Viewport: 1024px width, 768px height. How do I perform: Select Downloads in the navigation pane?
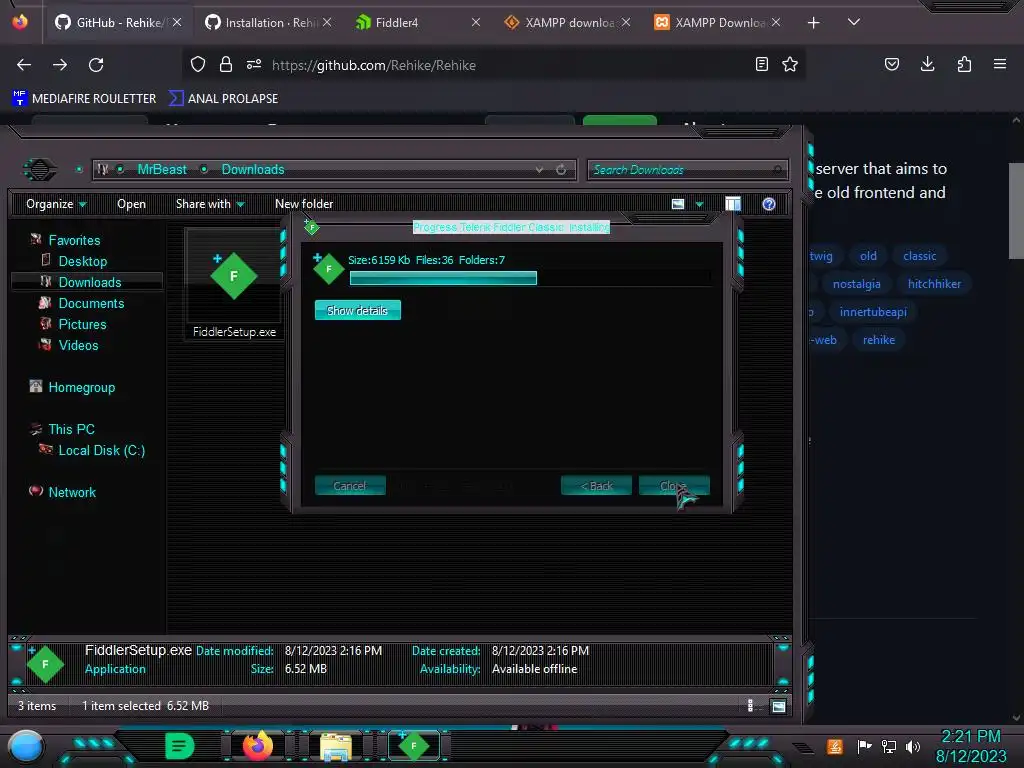[x=89, y=282]
